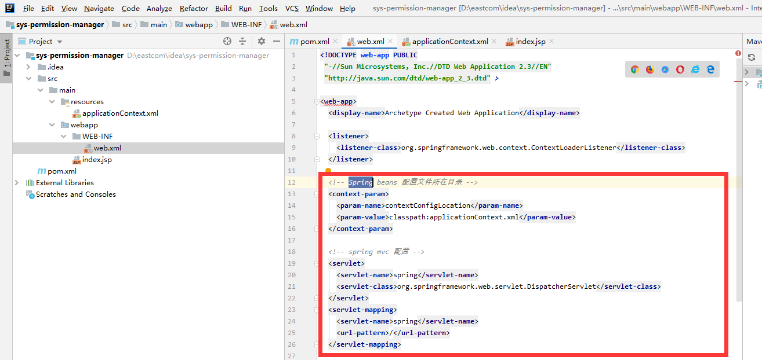
Task: Fold the servlet tag at line 19
Action: point(316,263)
